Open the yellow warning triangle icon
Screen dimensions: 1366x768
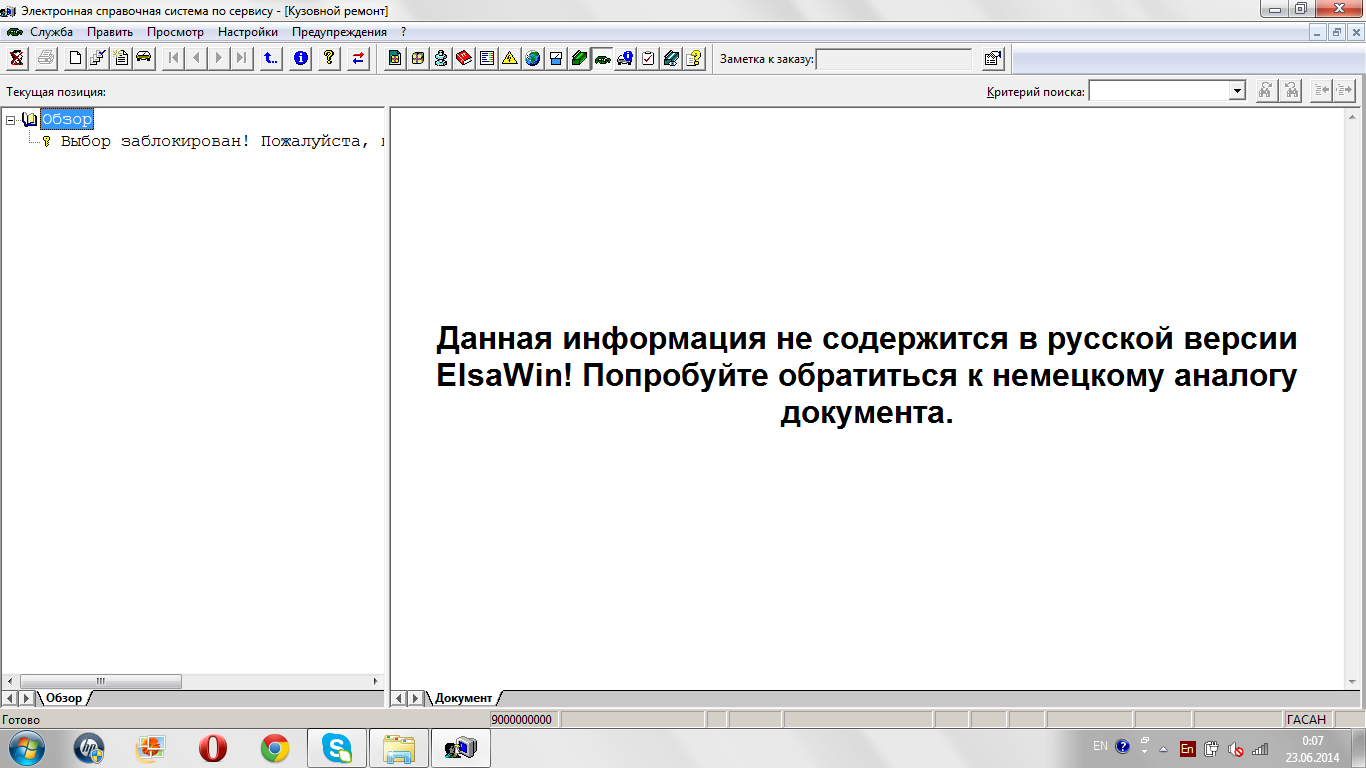tap(510, 58)
